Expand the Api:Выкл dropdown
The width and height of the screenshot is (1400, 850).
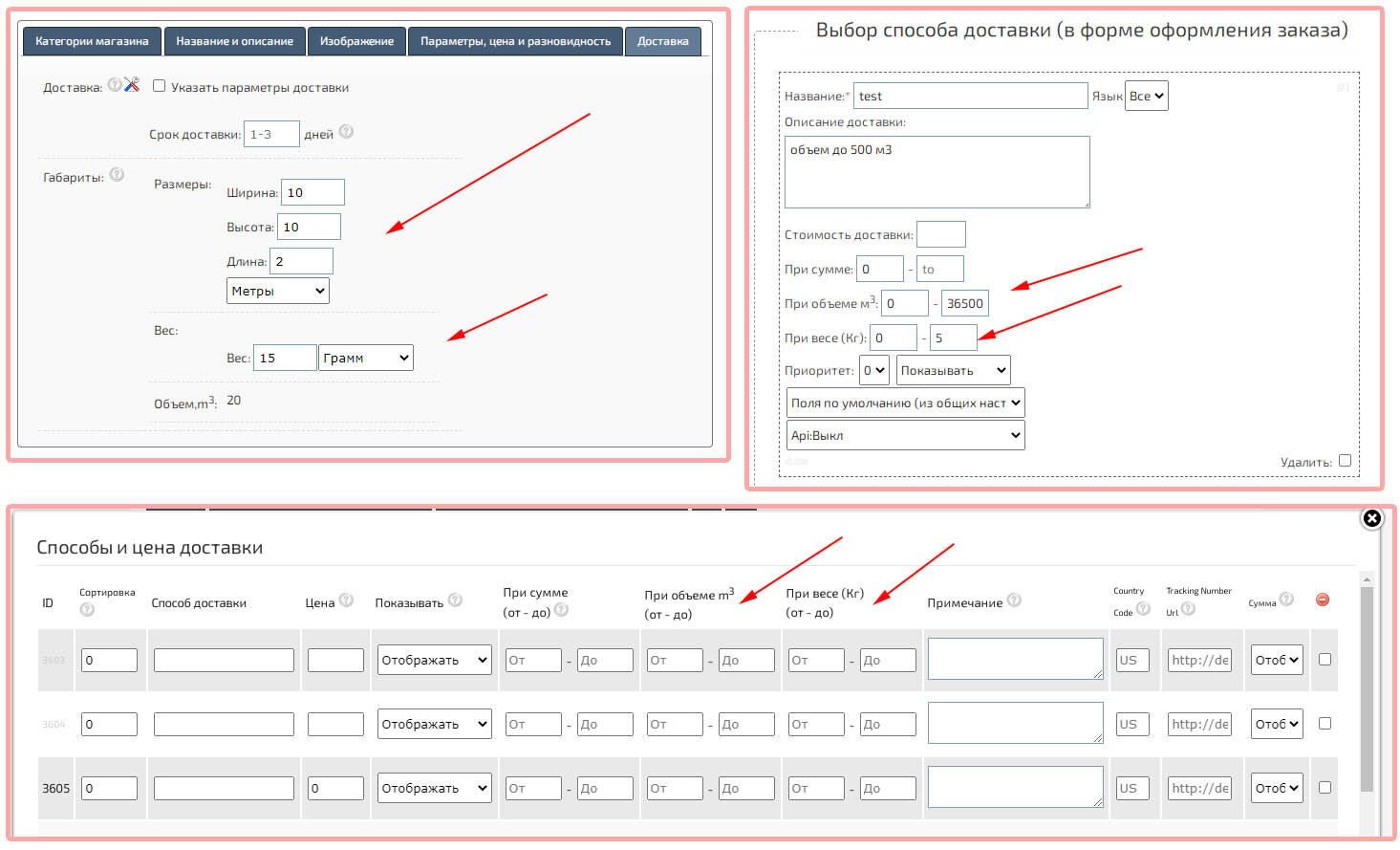pyautogui.click(x=905, y=435)
